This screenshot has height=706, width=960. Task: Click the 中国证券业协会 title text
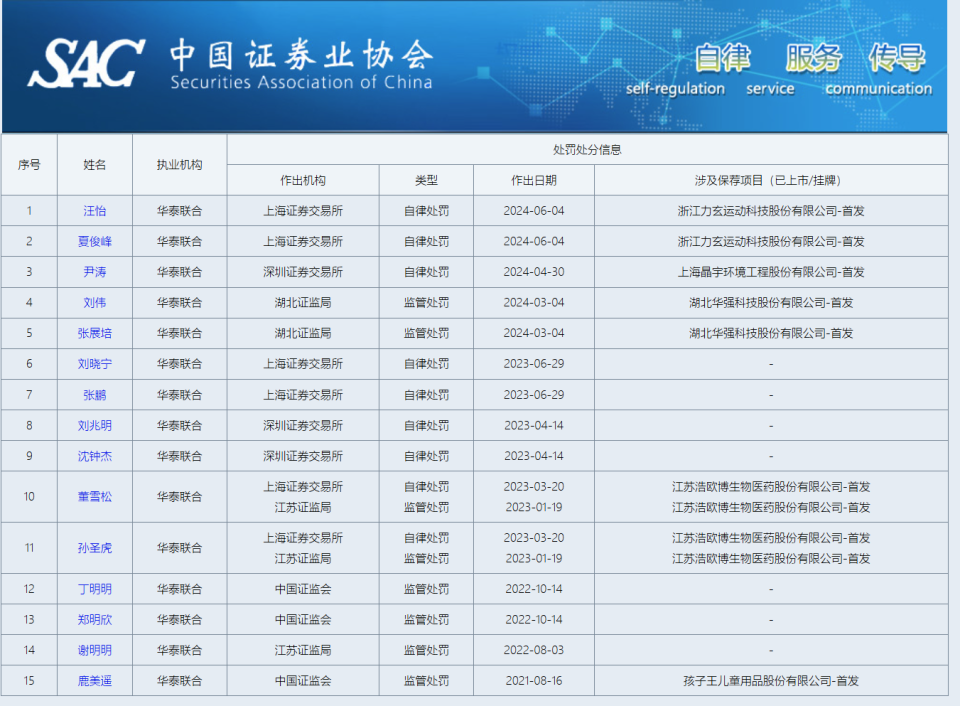301,54
